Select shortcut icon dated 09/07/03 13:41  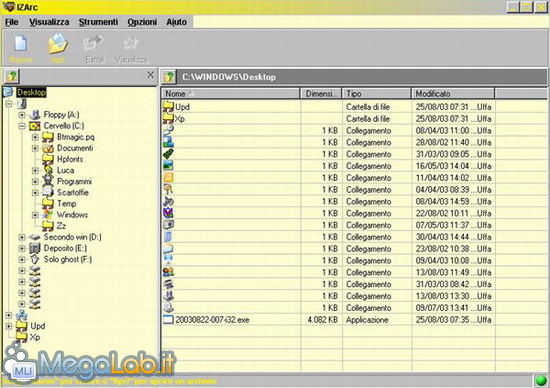tap(168, 308)
